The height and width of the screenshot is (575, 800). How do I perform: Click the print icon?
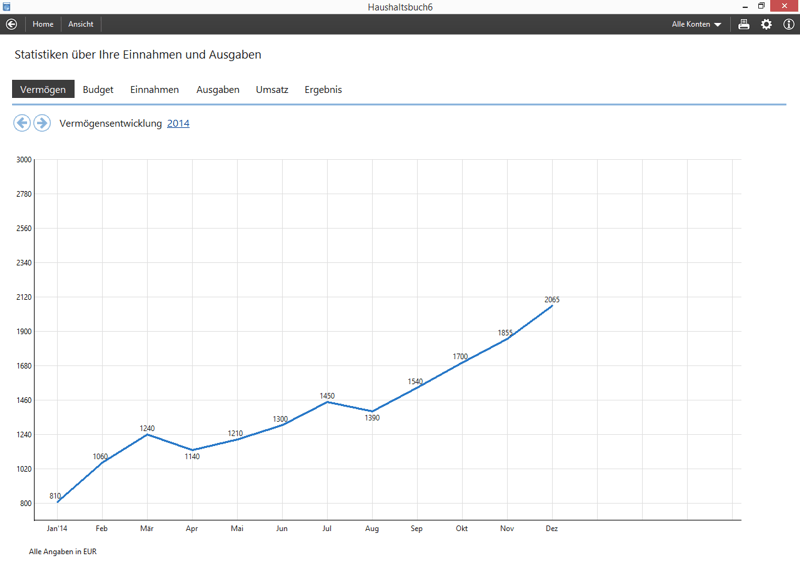(x=744, y=24)
